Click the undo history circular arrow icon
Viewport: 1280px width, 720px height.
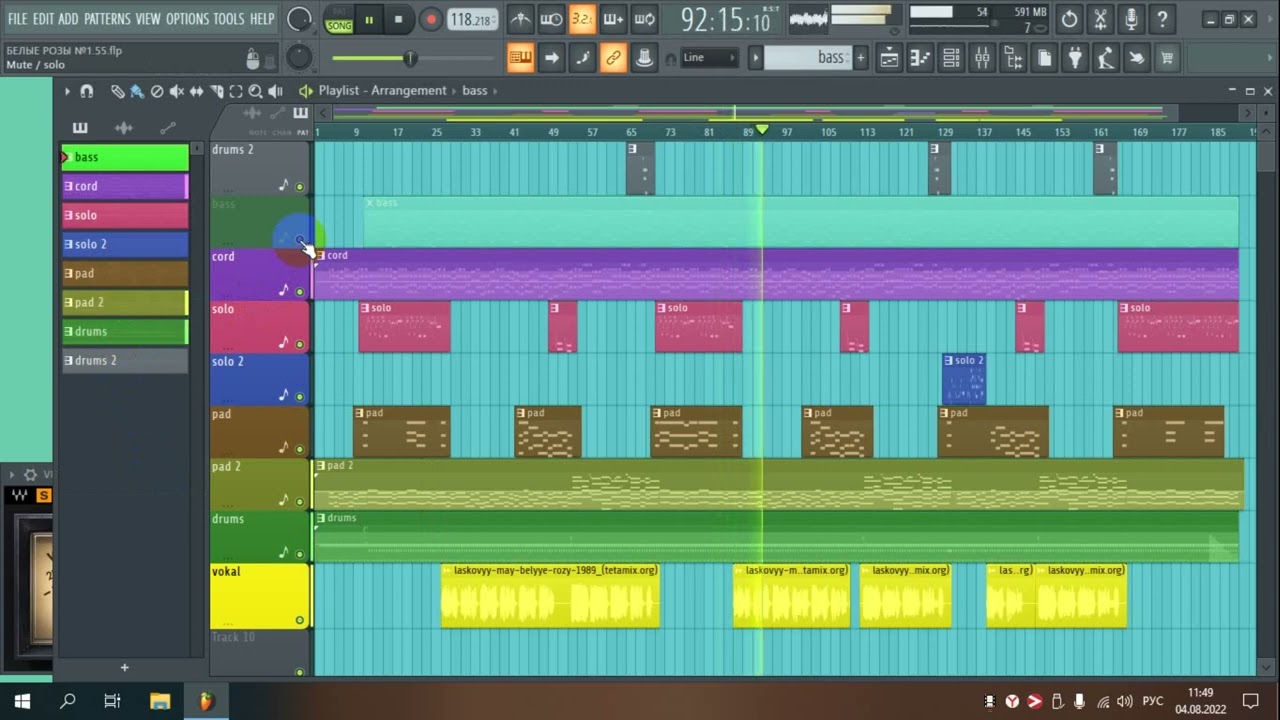(1069, 19)
